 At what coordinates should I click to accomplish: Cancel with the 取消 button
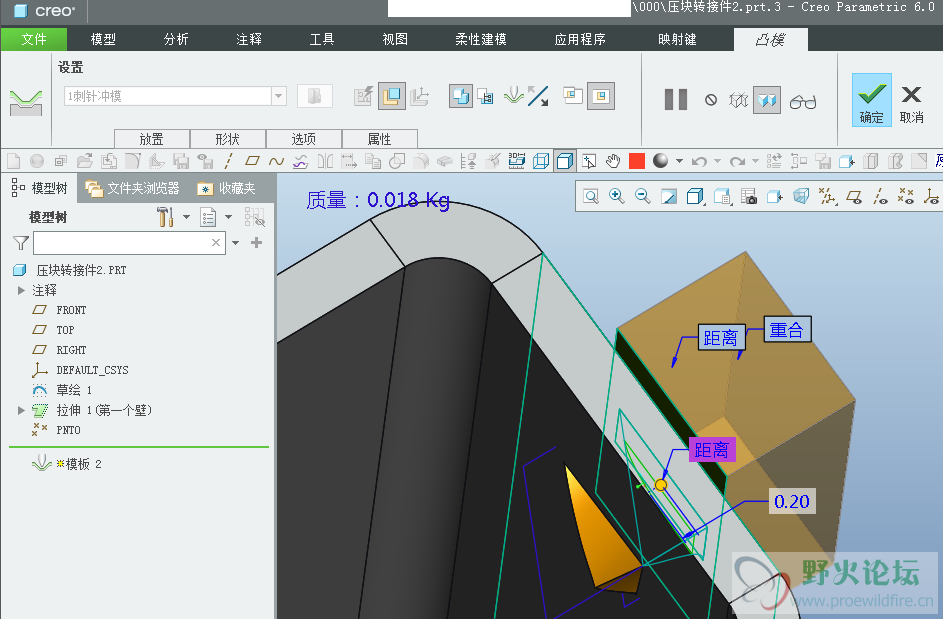tap(912, 104)
